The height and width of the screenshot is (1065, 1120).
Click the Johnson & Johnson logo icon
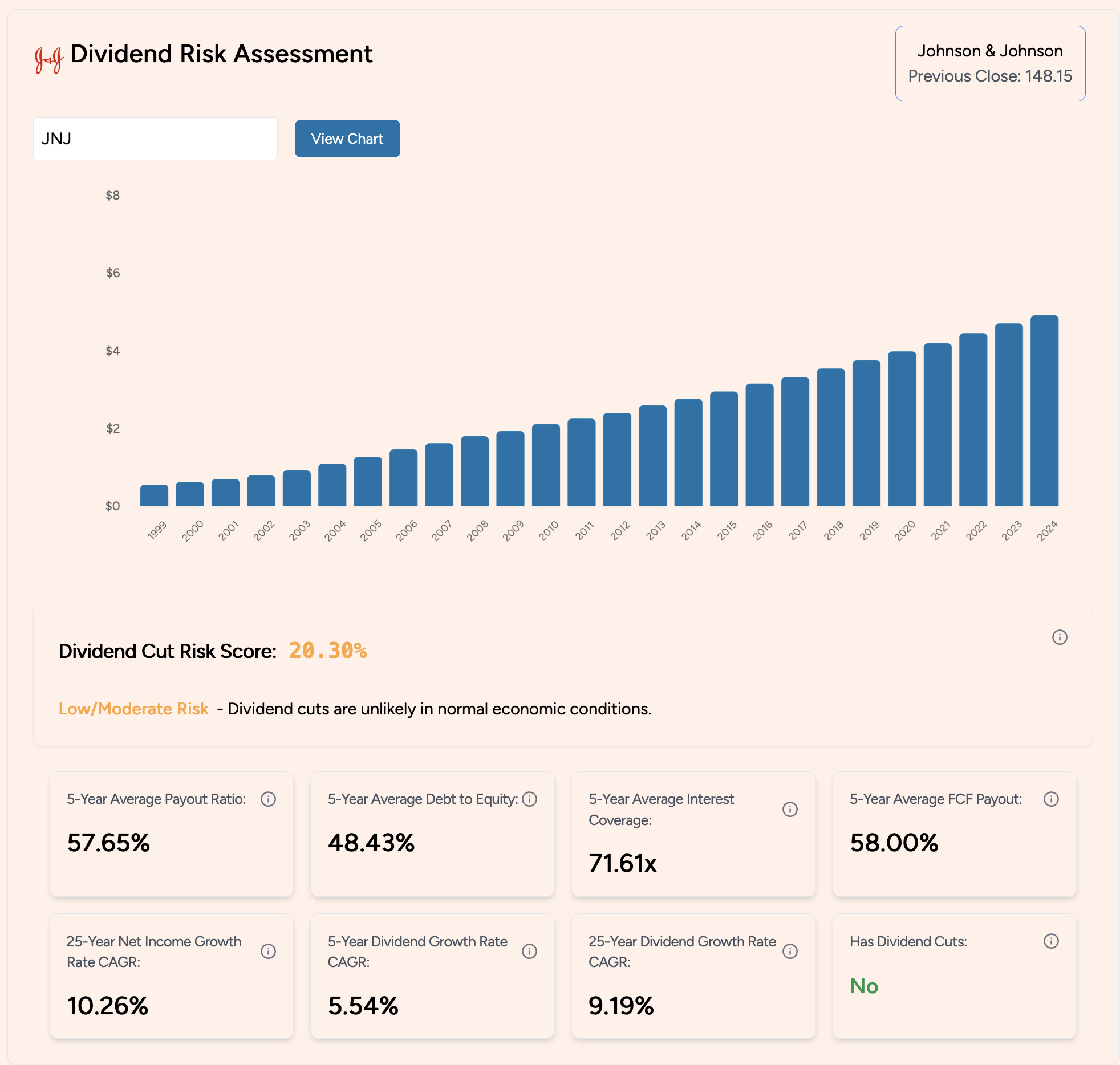pos(48,59)
